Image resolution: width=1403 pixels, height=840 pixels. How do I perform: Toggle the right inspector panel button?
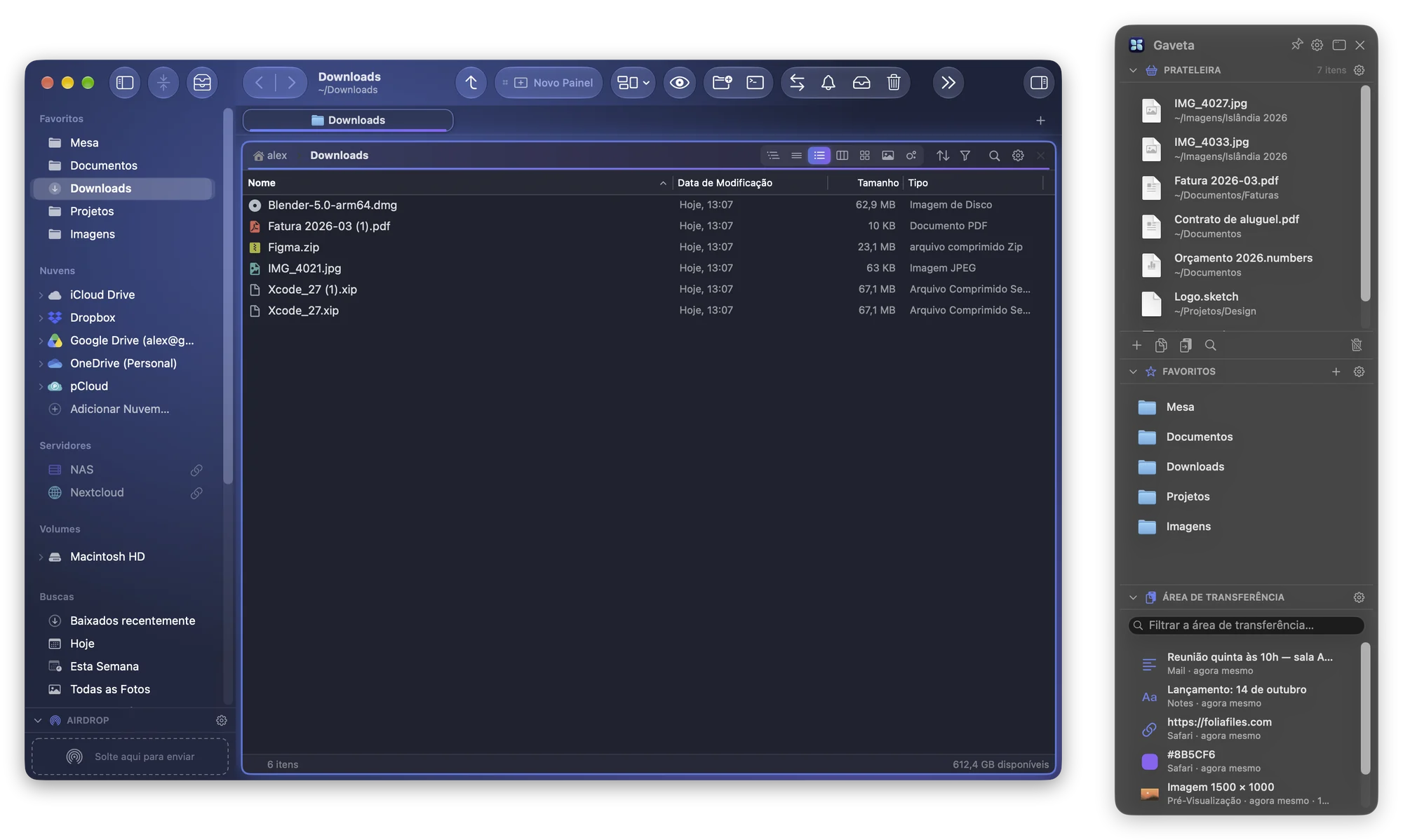point(1039,83)
